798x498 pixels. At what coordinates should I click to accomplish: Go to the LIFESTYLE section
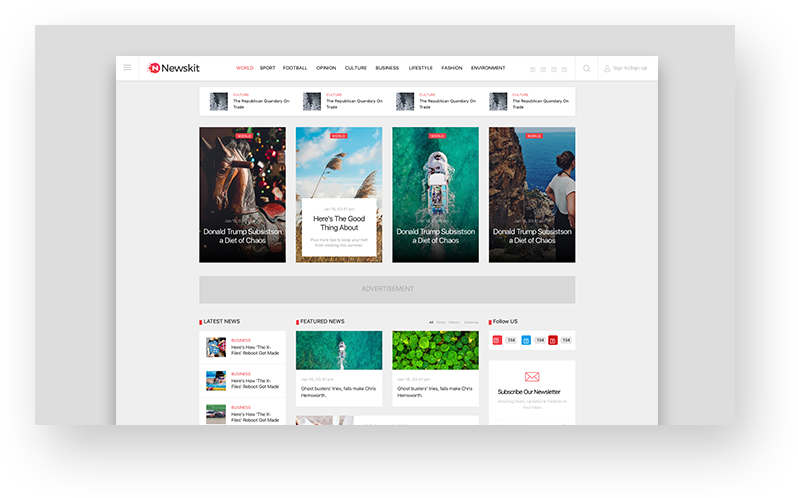coord(420,68)
